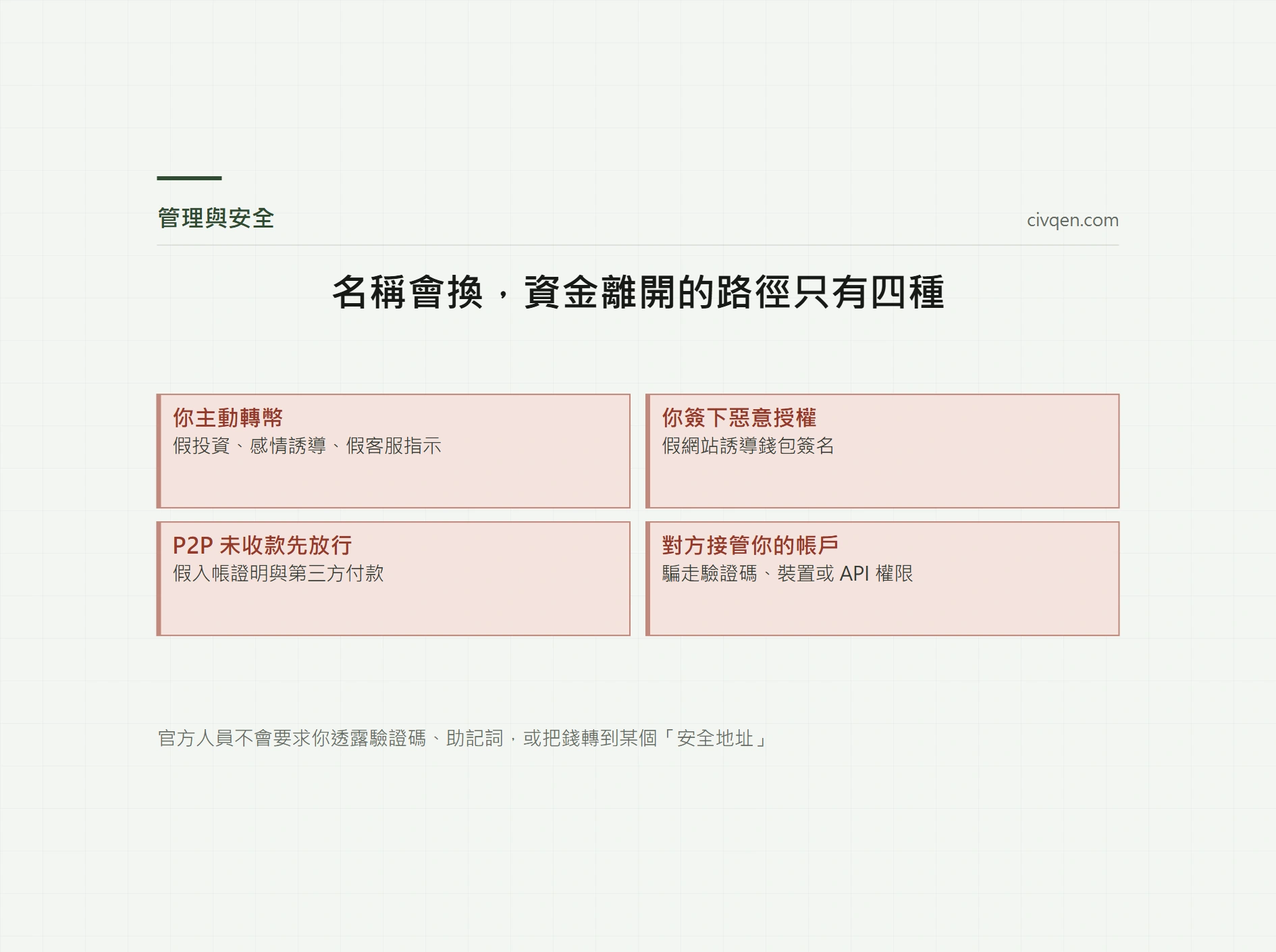Click the text 假入帳證明與第三方付款
1276x952 pixels.
click(x=278, y=573)
